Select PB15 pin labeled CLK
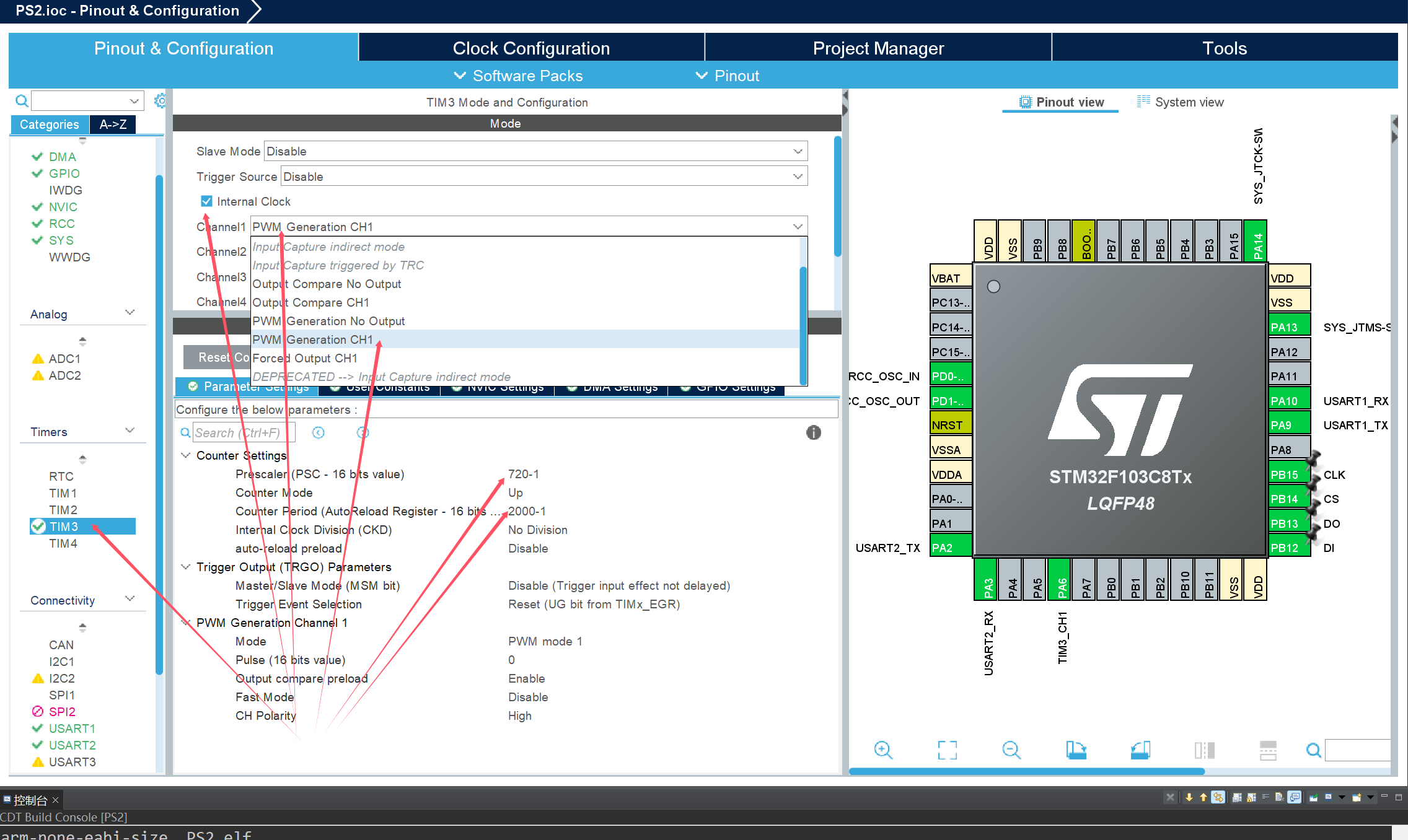 1288,475
